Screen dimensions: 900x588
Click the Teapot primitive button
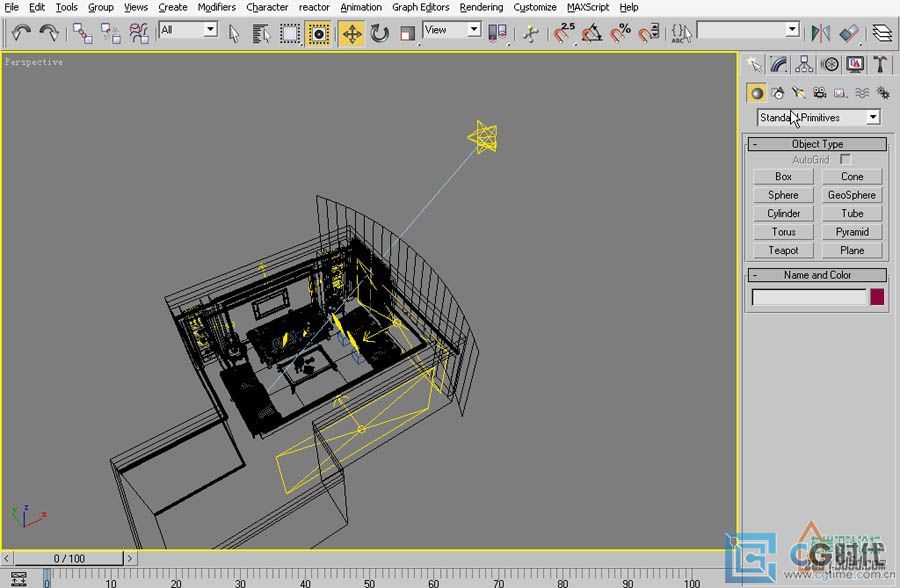coord(783,250)
